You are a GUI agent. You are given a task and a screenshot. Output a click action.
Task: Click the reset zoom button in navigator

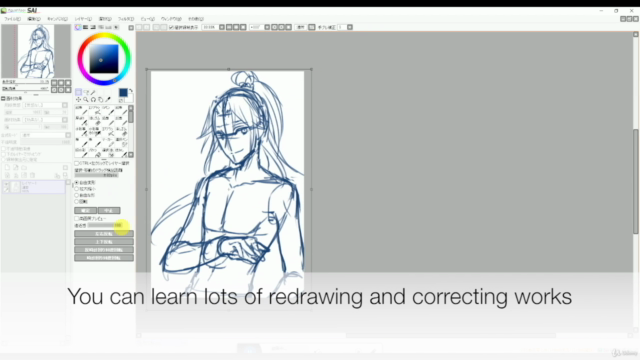68,83
